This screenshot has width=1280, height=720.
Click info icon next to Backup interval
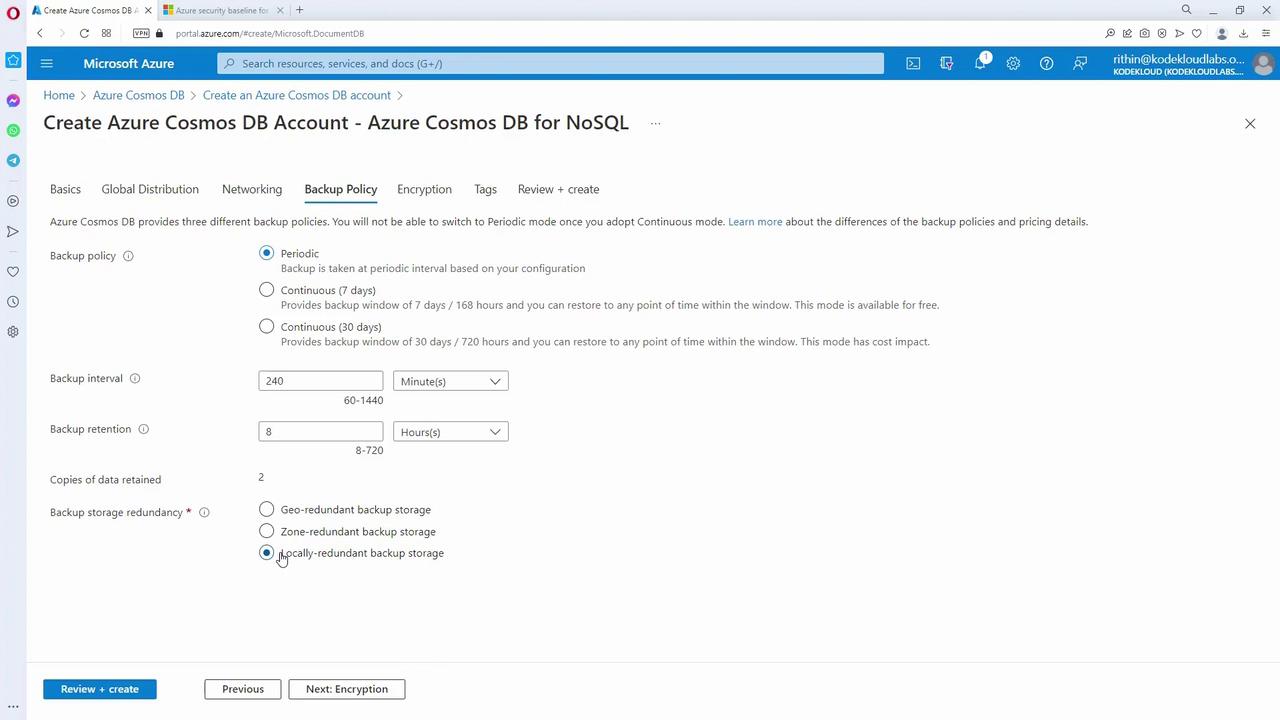pyautogui.click(x=135, y=379)
